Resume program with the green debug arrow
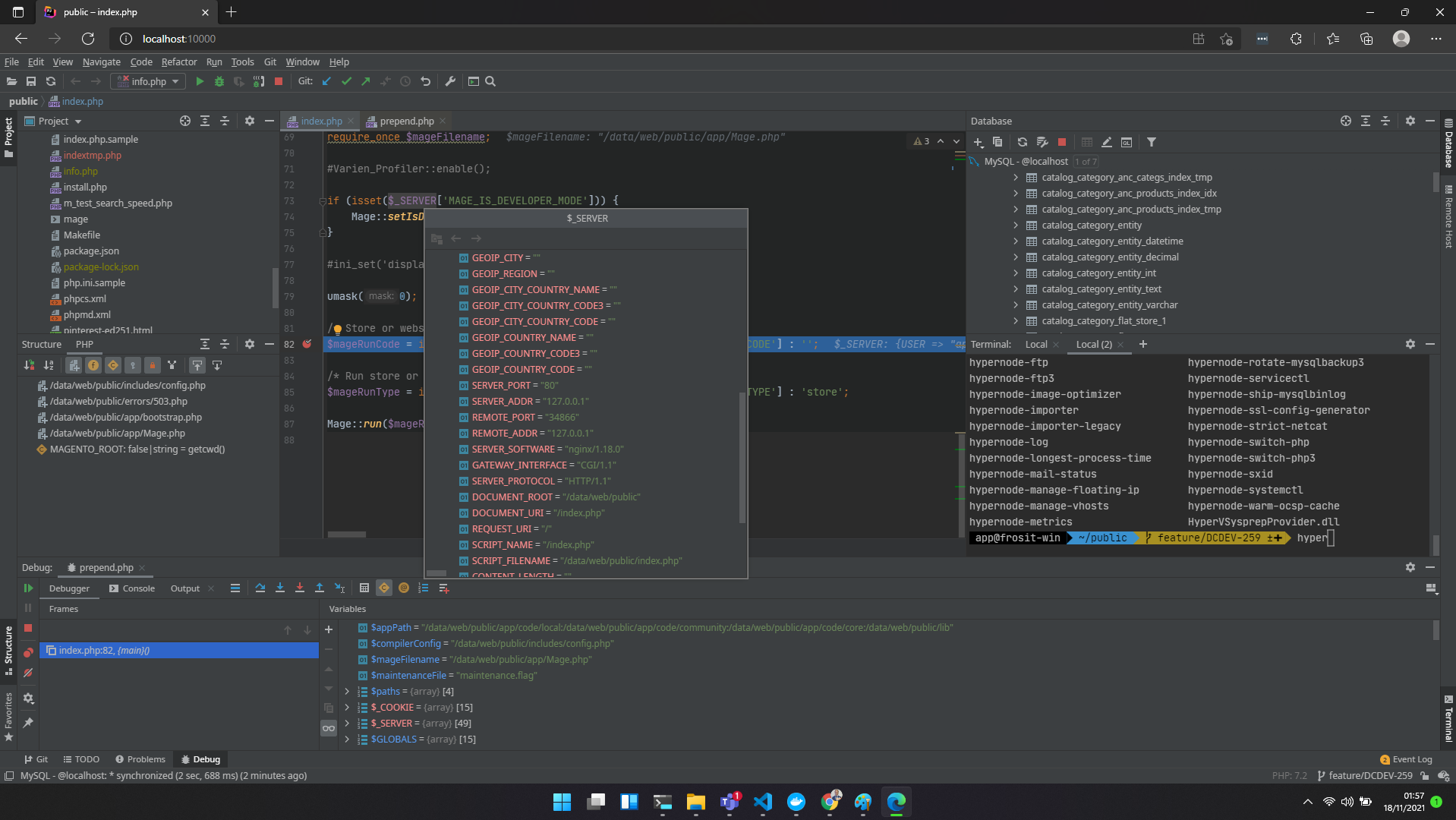 (28, 588)
